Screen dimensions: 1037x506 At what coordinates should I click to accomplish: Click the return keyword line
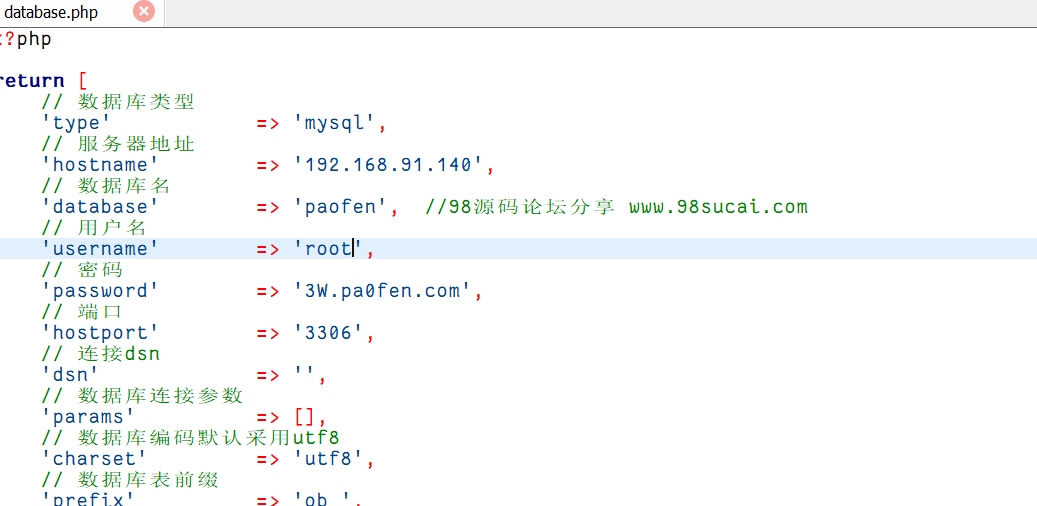pyautogui.click(x=30, y=81)
